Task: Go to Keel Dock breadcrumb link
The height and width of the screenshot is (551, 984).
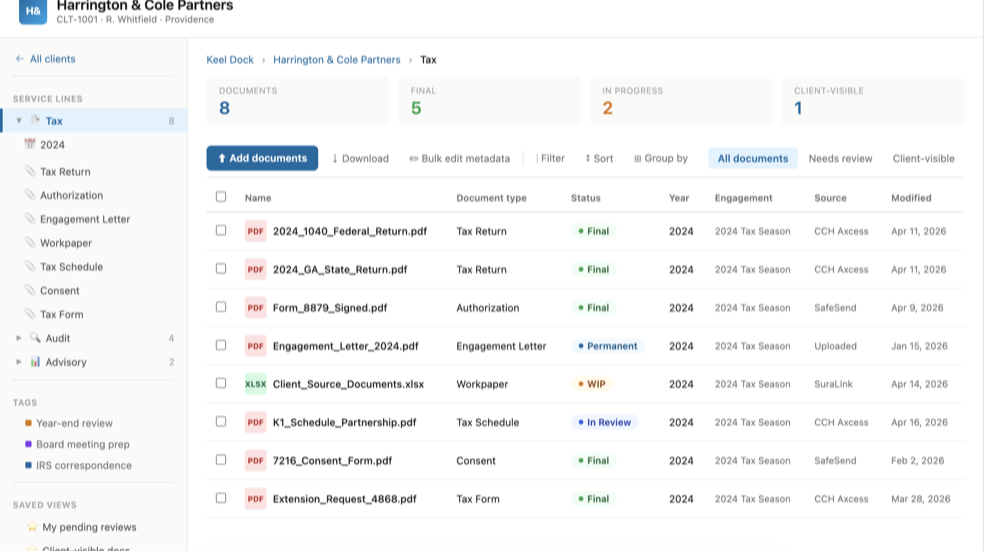Action: [230, 60]
